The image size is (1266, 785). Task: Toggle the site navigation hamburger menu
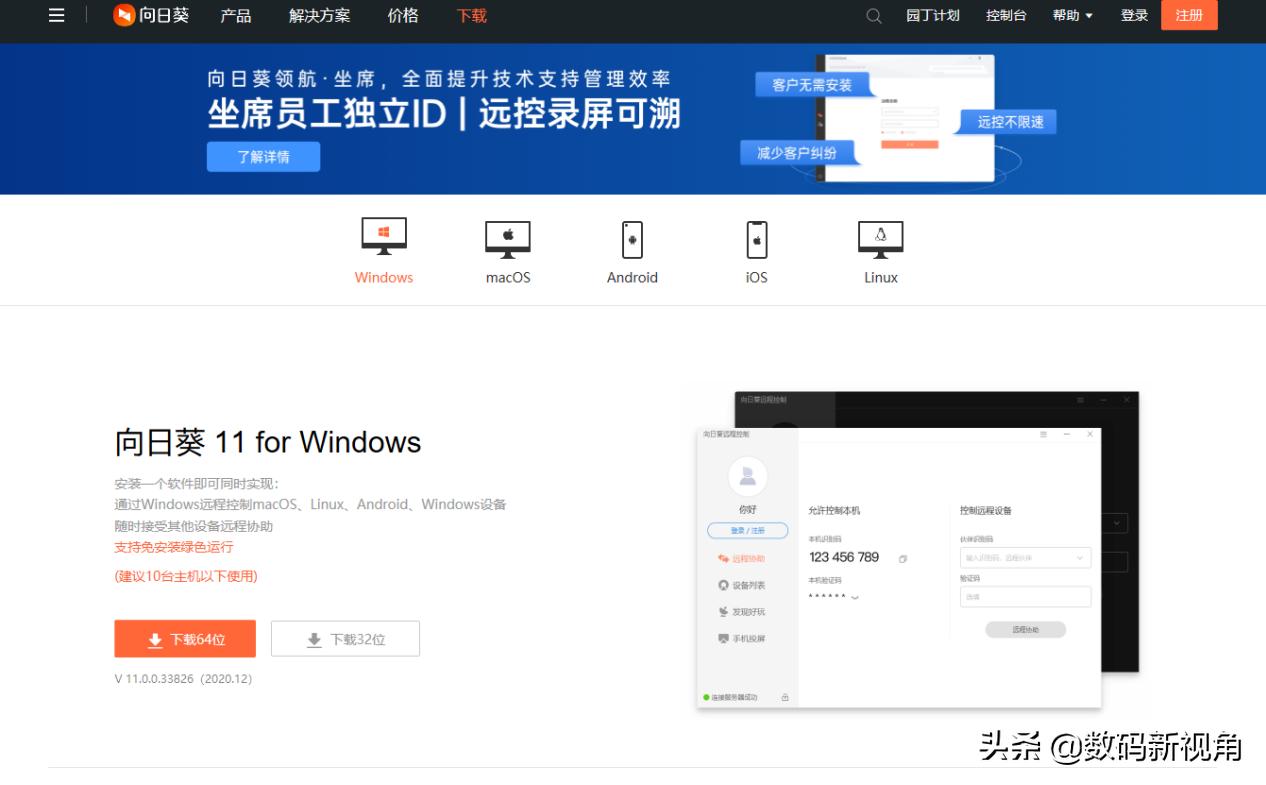[57, 16]
